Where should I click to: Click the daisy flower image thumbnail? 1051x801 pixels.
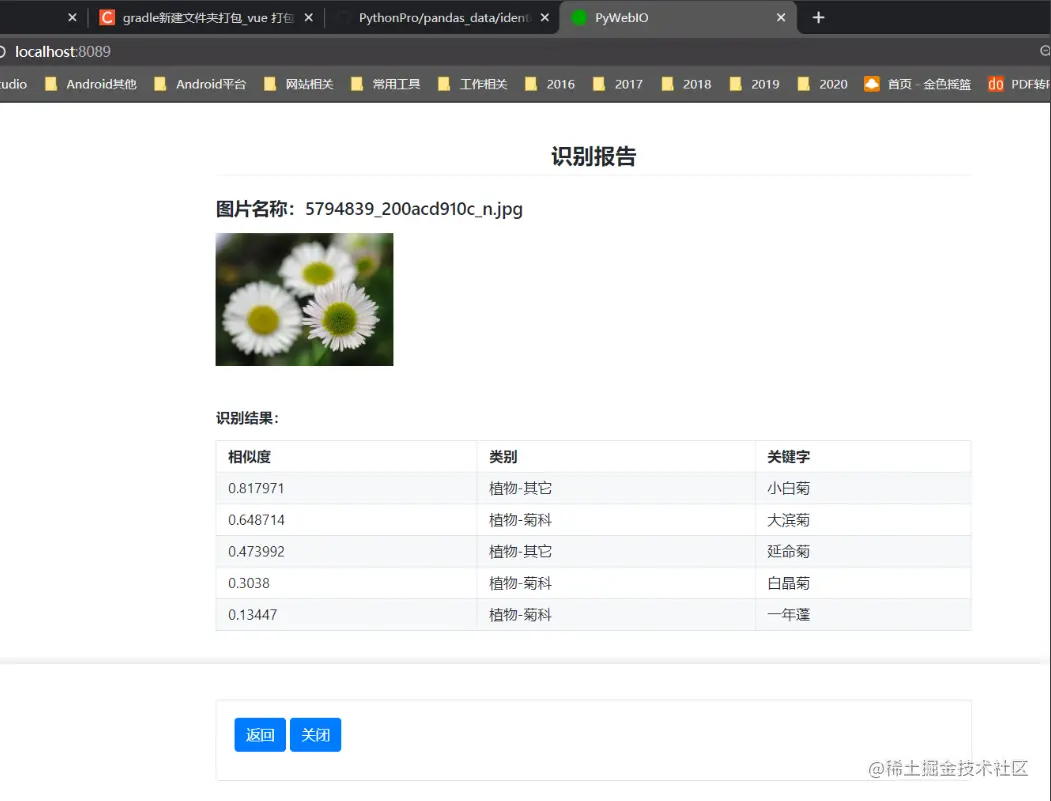tap(304, 299)
